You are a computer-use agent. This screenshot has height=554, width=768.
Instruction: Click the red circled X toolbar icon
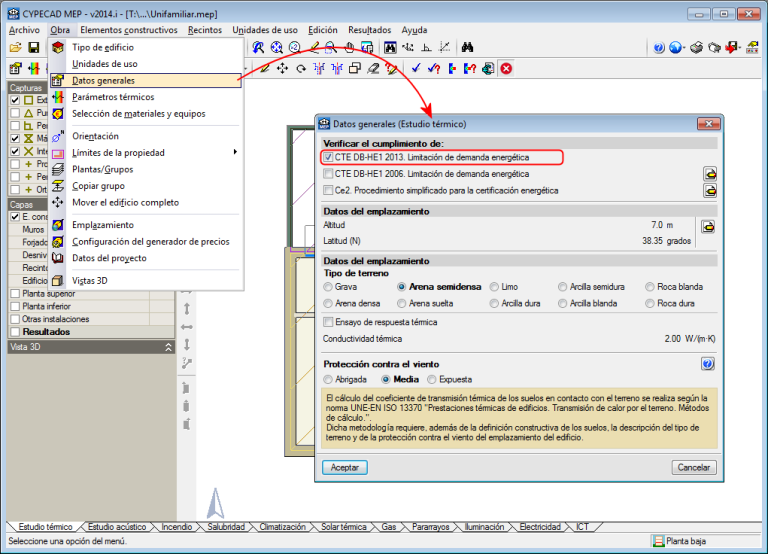(x=506, y=68)
